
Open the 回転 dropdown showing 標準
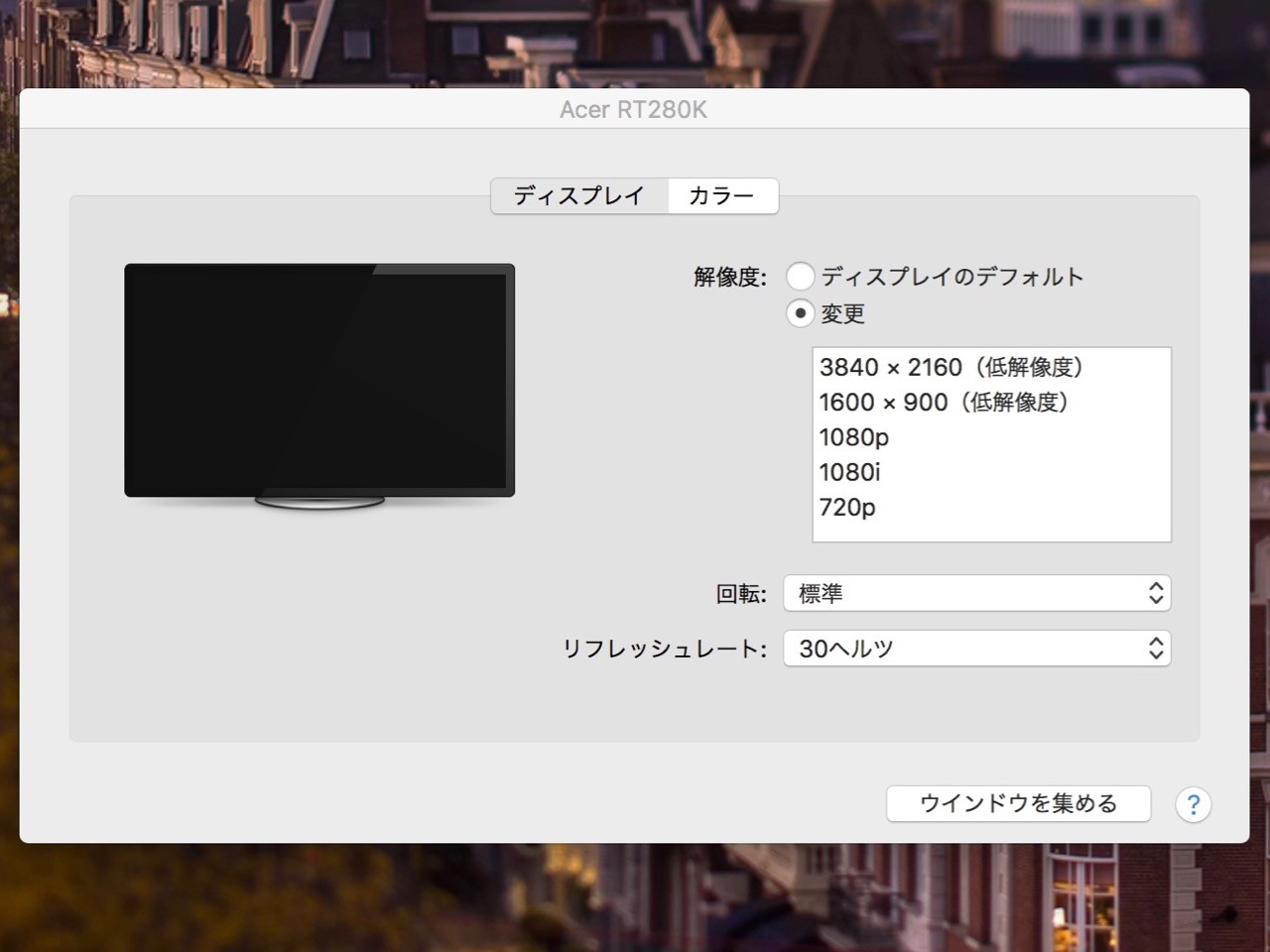coord(977,593)
